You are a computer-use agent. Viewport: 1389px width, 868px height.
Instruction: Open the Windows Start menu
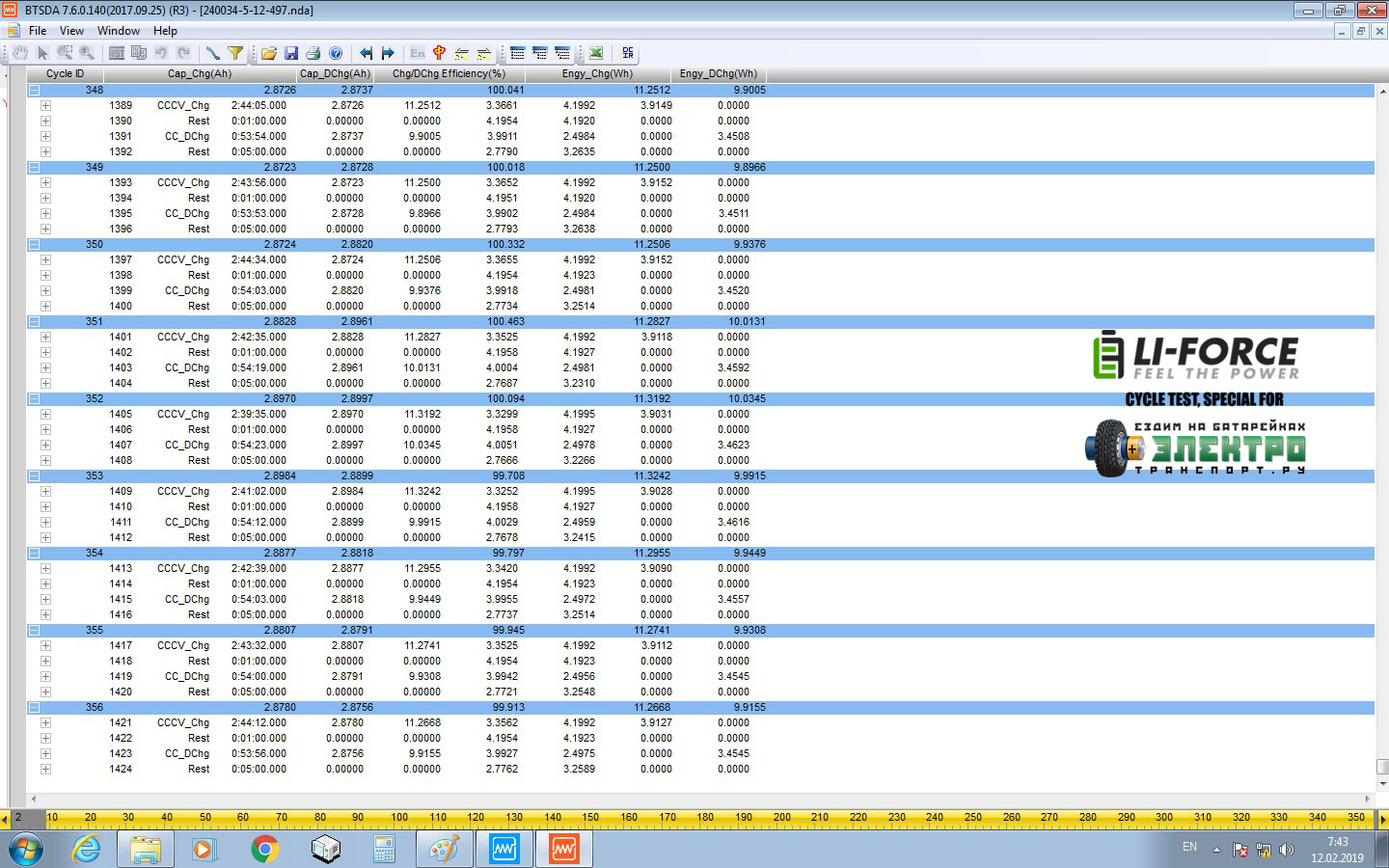click(26, 850)
